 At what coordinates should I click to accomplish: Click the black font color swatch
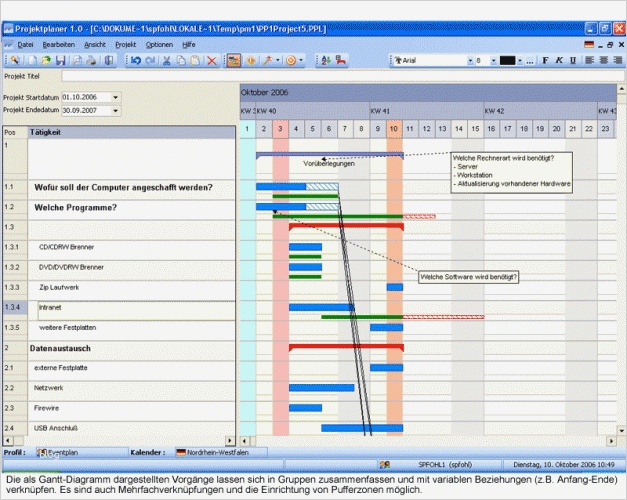507,61
